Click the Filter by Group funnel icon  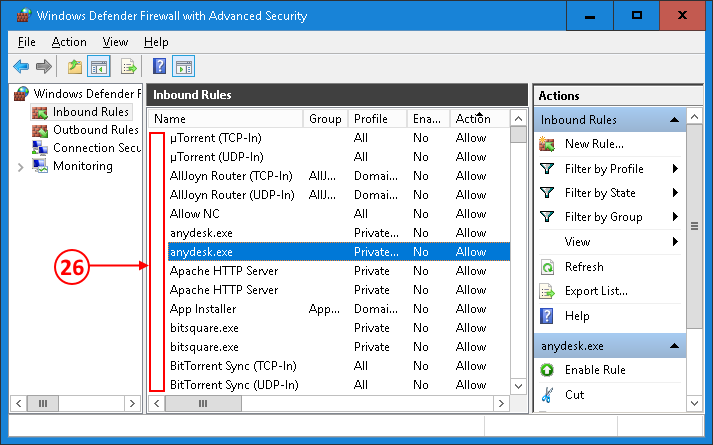(547, 217)
